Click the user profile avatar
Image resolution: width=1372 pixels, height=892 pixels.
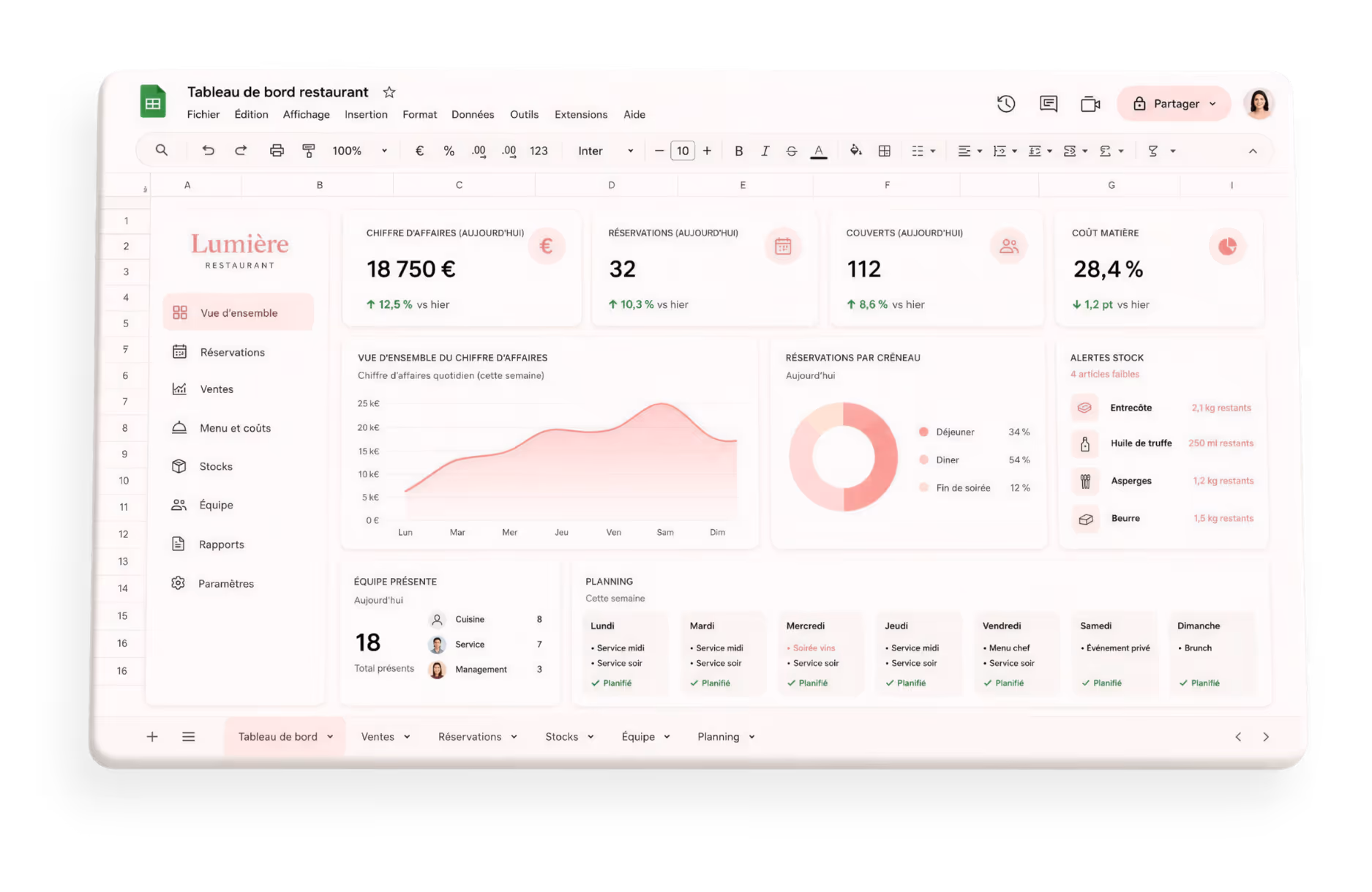(1259, 103)
